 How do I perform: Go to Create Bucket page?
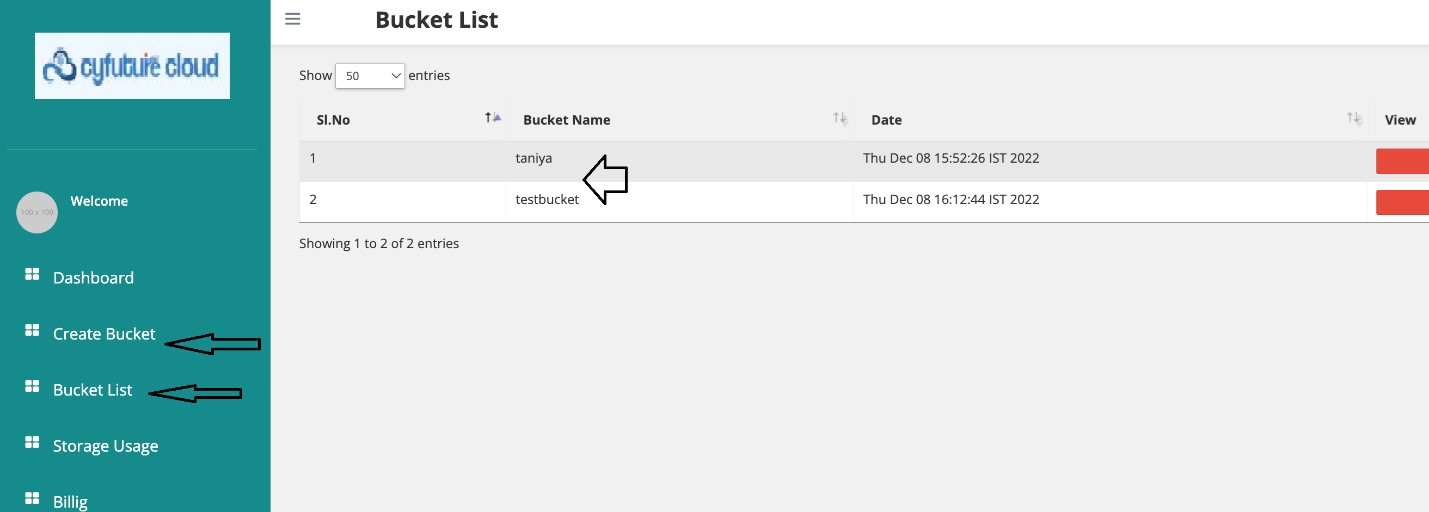(x=104, y=334)
